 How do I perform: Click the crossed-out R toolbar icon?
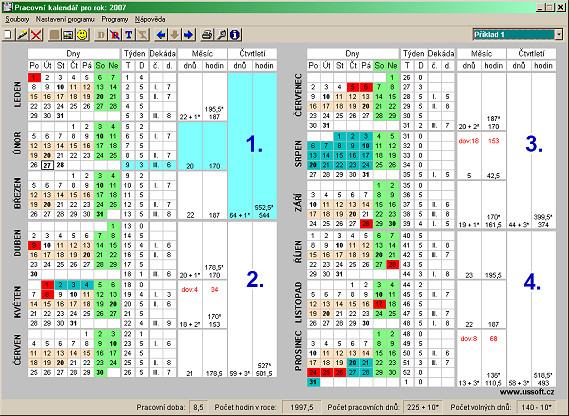coord(115,35)
